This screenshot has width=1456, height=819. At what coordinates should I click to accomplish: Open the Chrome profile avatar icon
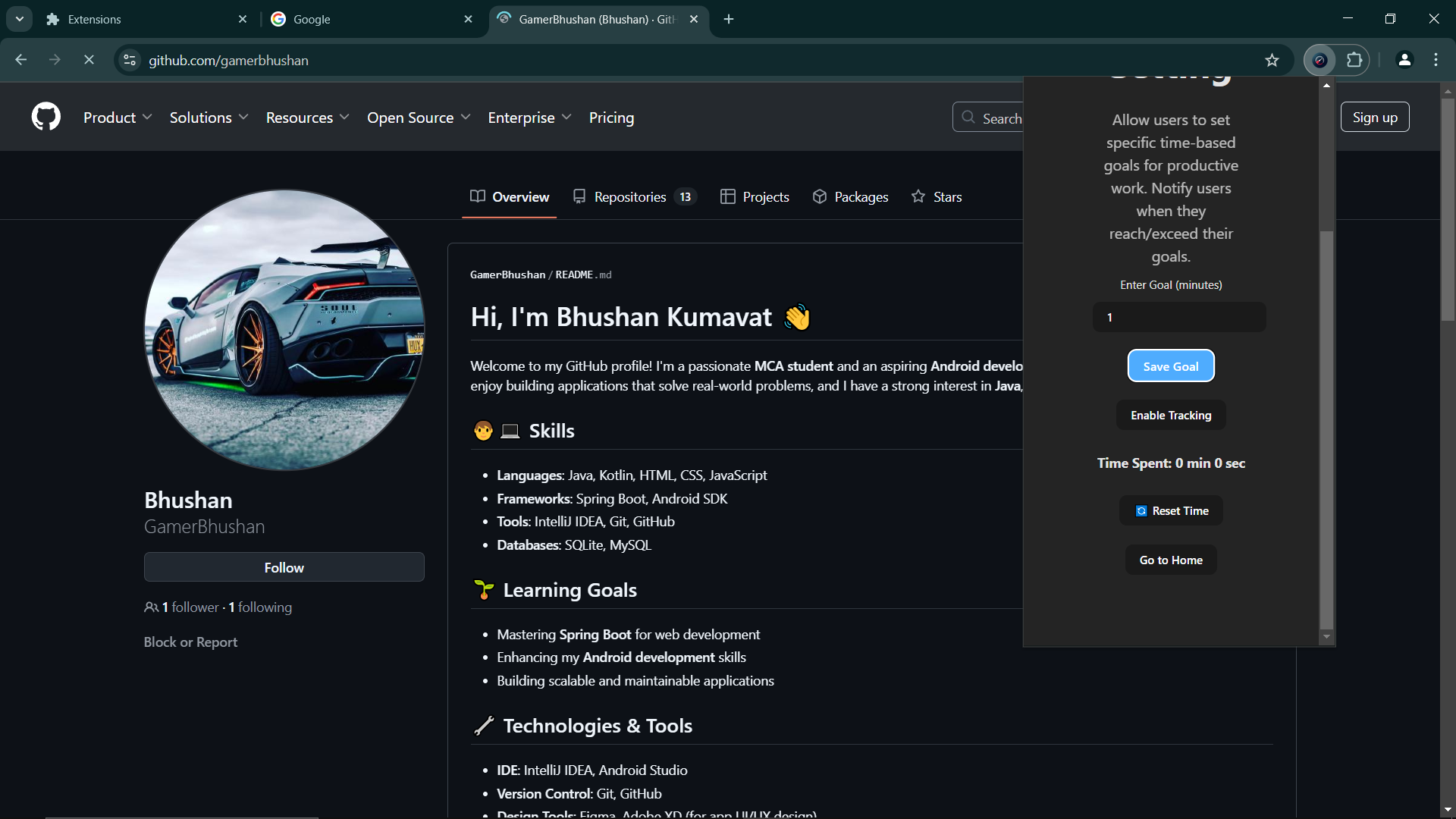click(1404, 60)
